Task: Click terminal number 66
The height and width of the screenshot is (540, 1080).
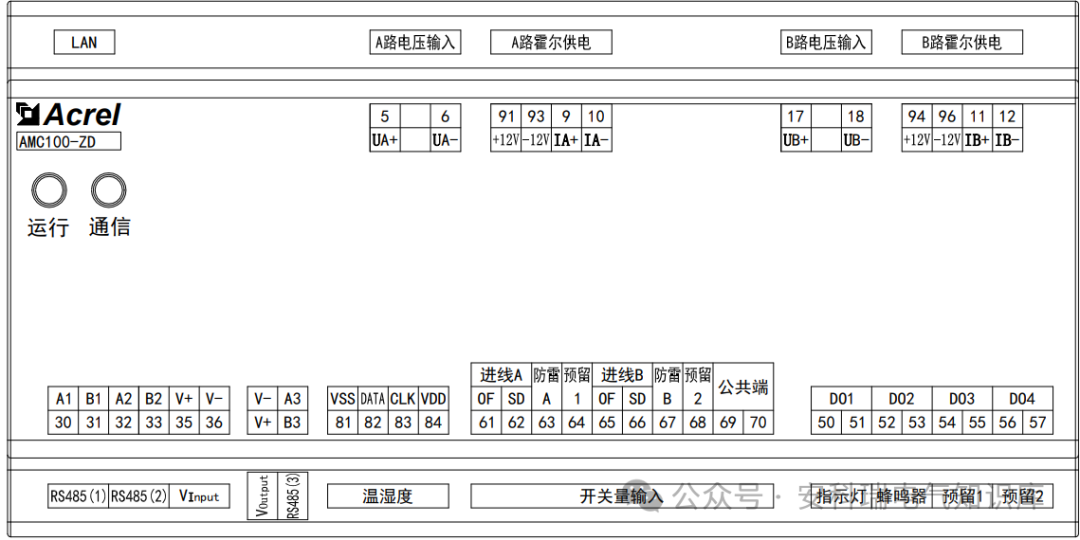Action: [x=637, y=422]
